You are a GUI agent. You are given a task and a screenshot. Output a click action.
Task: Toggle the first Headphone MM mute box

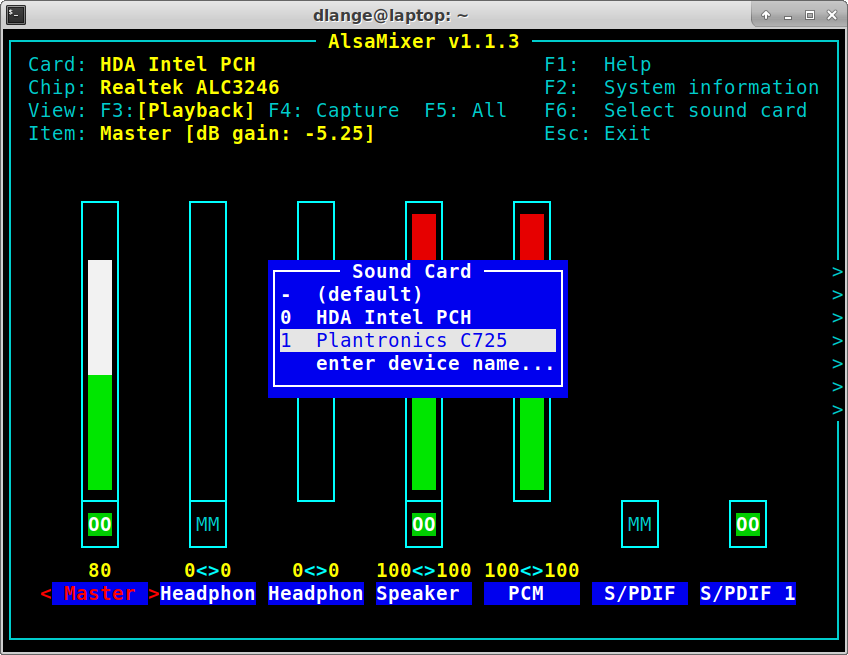(208, 524)
